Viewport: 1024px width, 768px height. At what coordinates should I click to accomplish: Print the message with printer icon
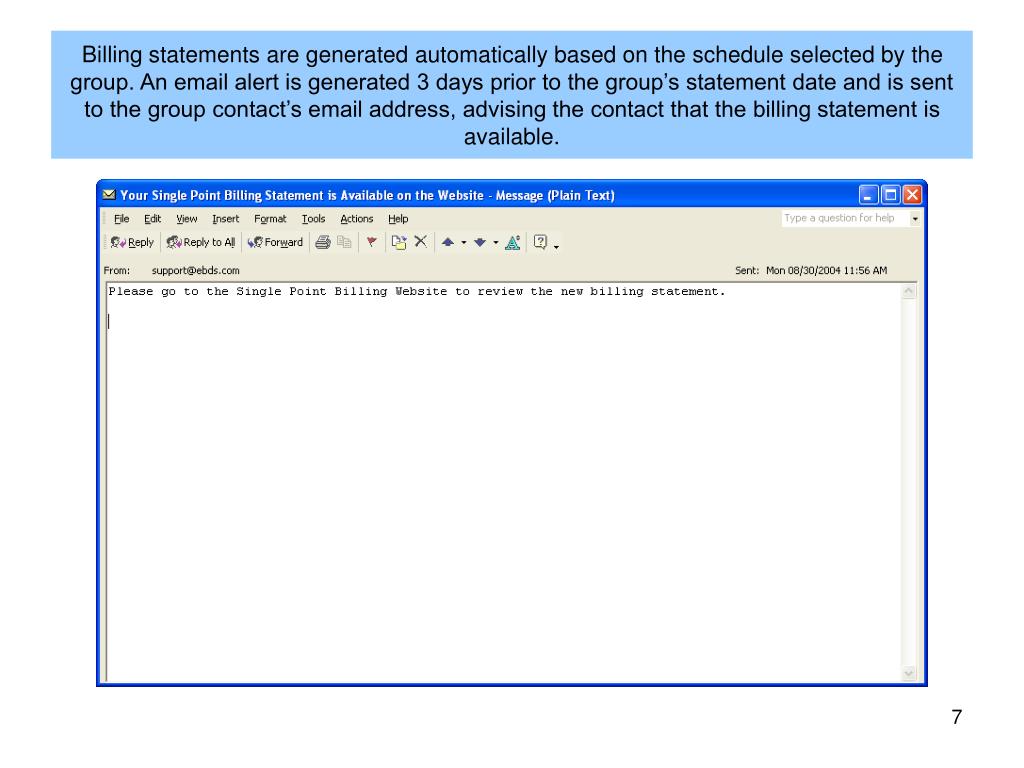(x=323, y=242)
